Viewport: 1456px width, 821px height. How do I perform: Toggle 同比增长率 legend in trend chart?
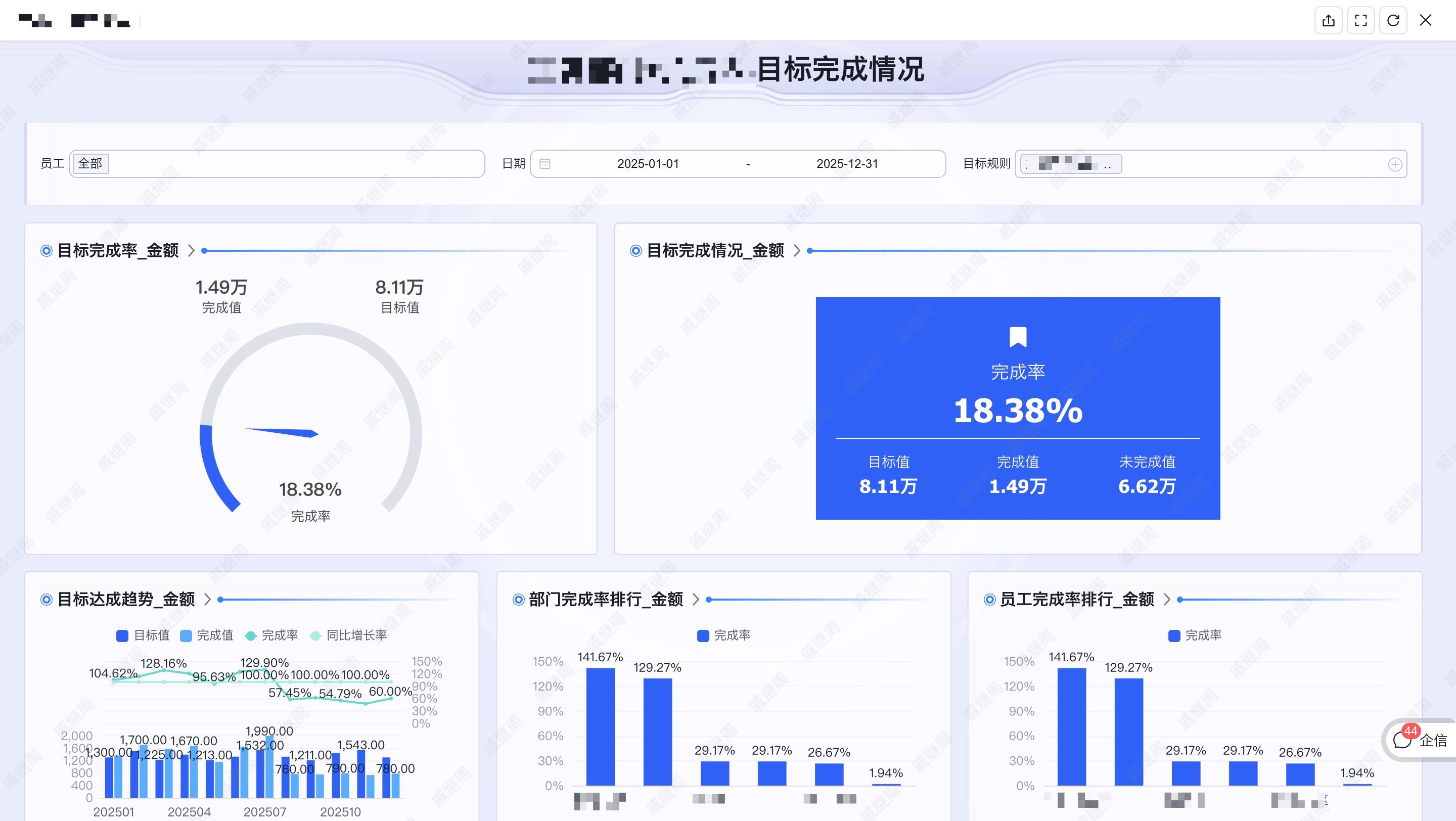(349, 635)
